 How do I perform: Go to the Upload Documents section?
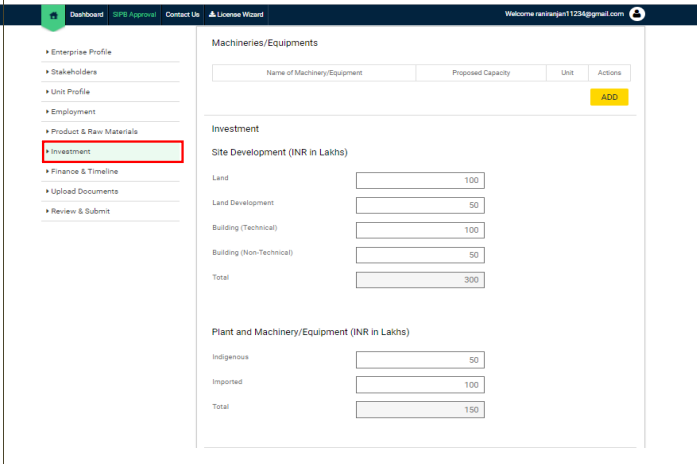point(84,191)
